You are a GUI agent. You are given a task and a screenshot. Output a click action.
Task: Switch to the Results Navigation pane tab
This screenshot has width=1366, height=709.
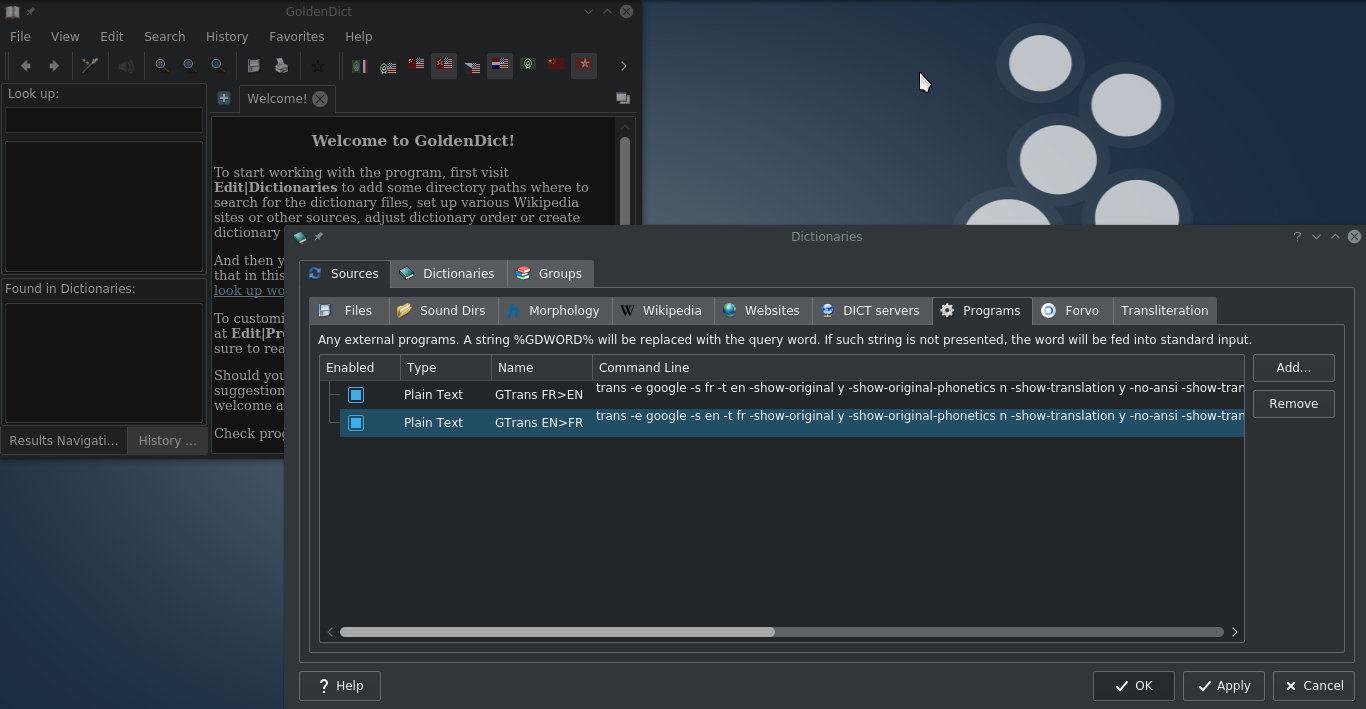[x=63, y=440]
